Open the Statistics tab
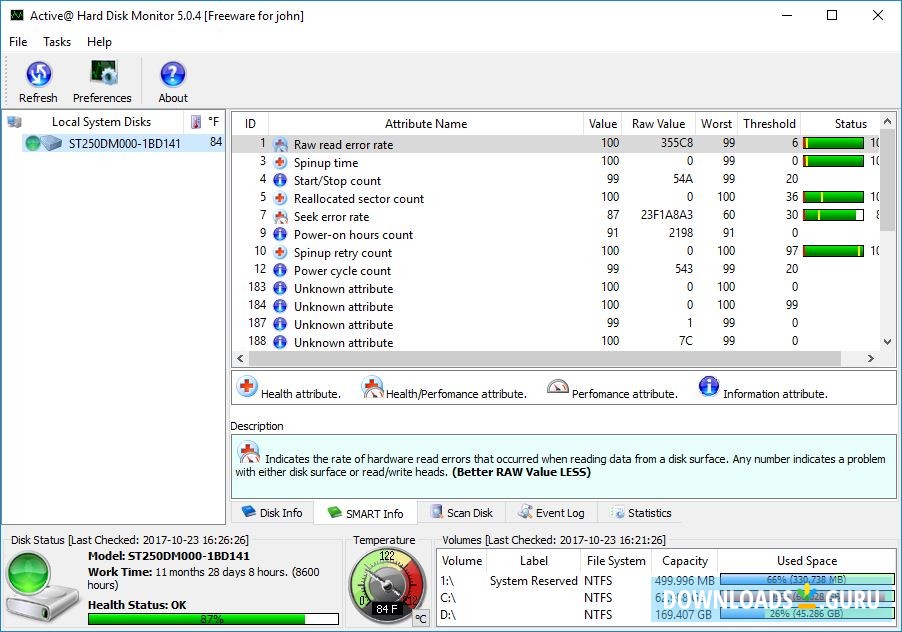Screen dimensions: 902x632 pos(641,512)
